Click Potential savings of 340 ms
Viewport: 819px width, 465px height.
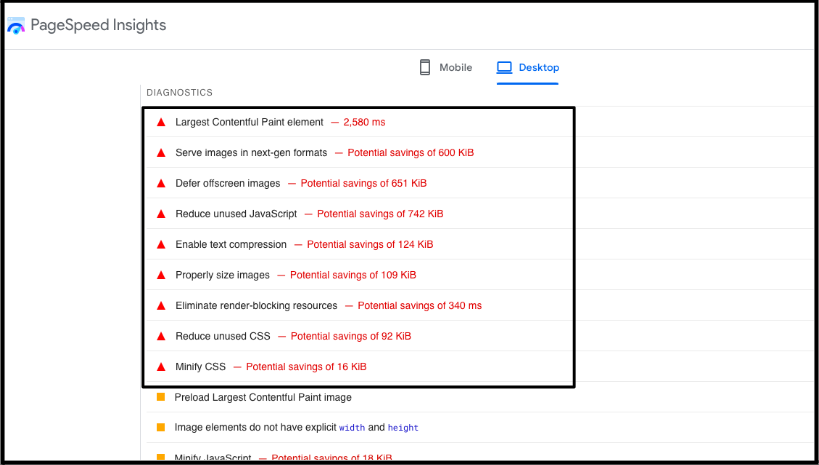pos(419,306)
